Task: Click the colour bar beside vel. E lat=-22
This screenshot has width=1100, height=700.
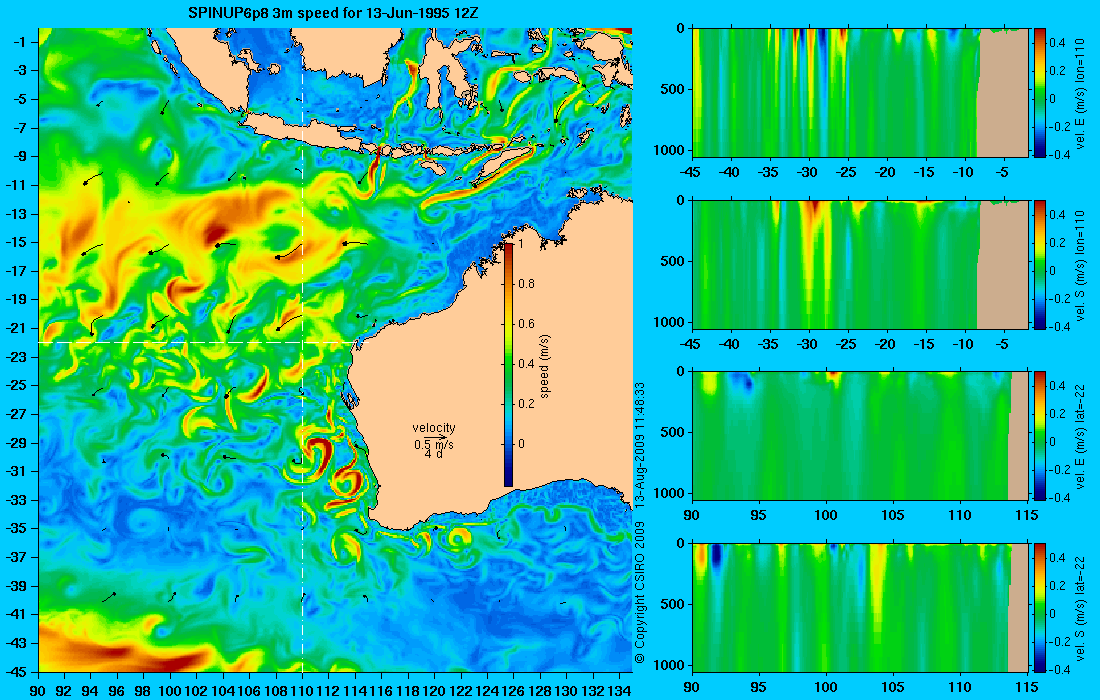Action: click(x=1040, y=436)
